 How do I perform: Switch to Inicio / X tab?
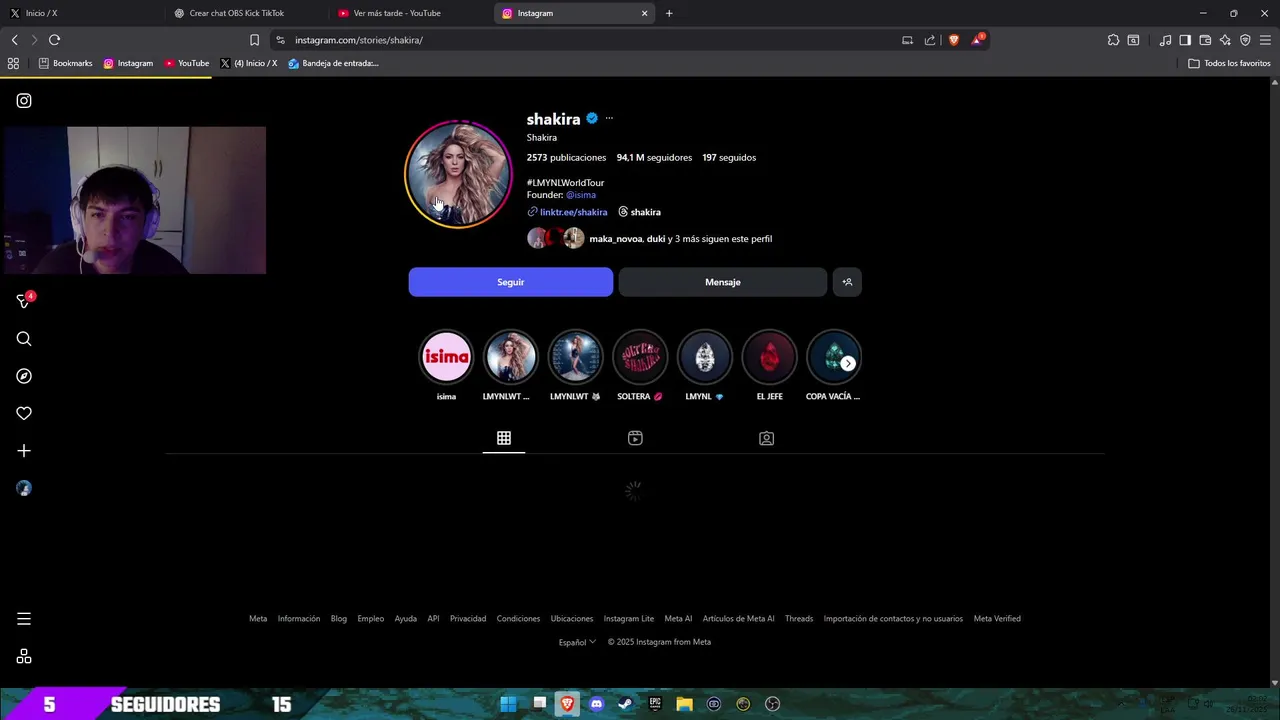point(80,13)
